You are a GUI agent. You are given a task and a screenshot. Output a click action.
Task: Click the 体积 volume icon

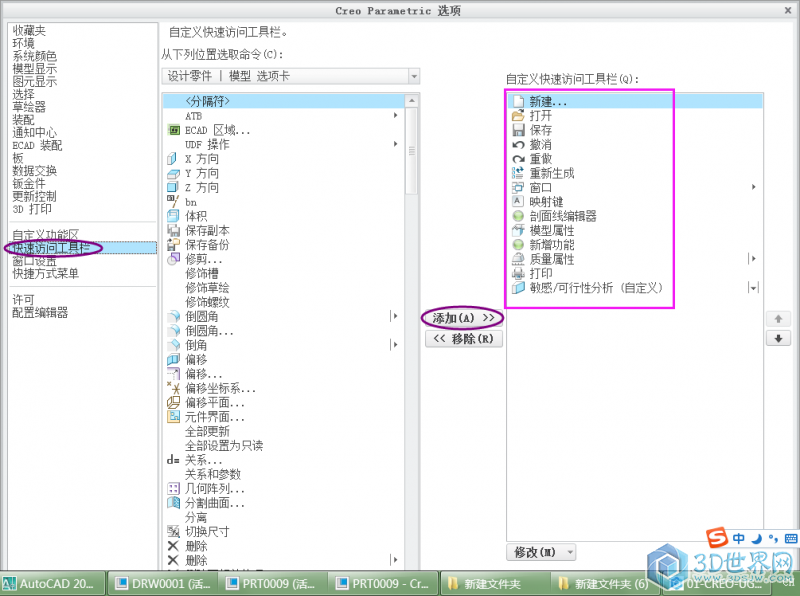pos(173,216)
